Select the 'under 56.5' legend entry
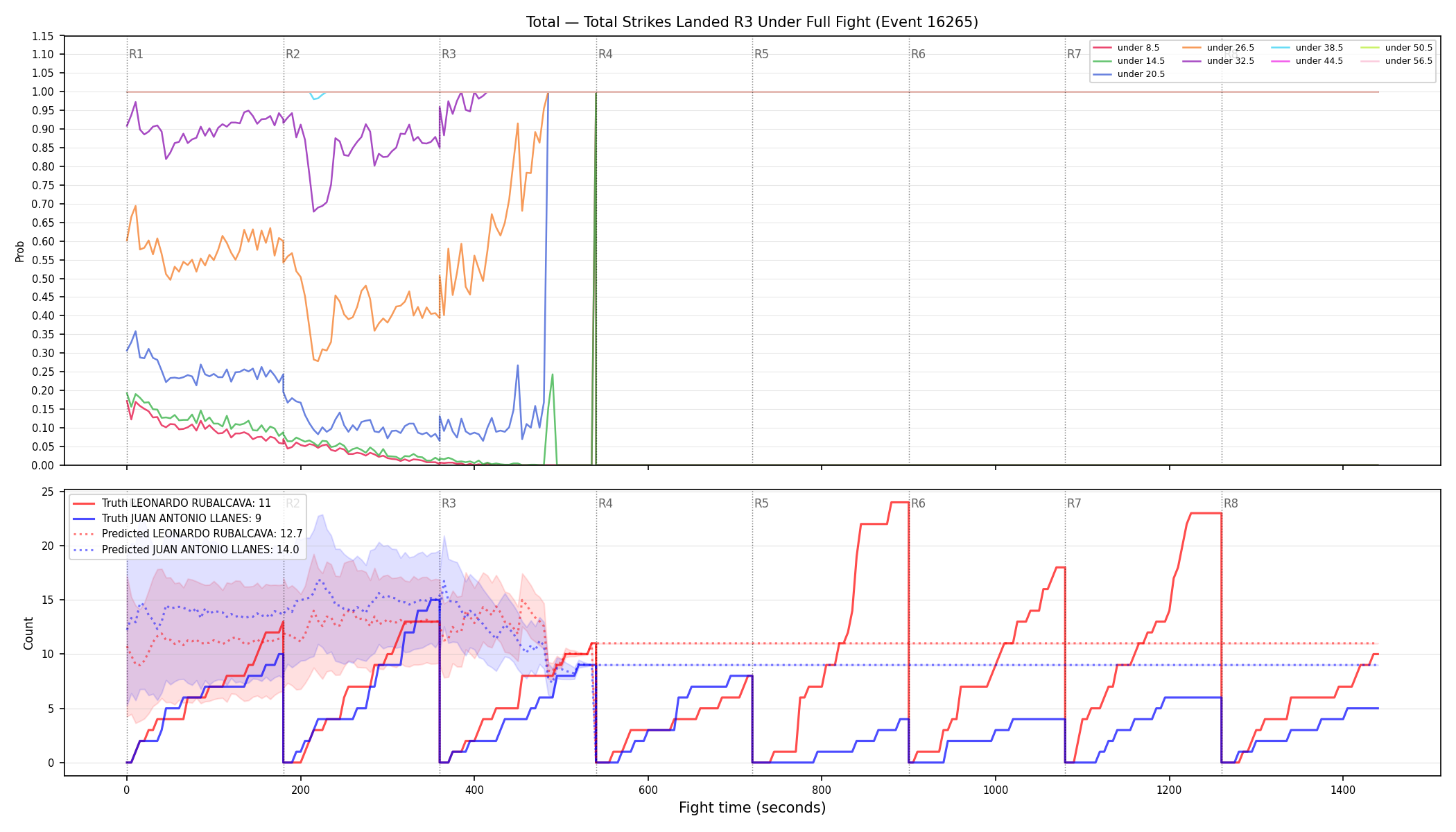Screen dimensions: 1456x832 pos(1396,61)
